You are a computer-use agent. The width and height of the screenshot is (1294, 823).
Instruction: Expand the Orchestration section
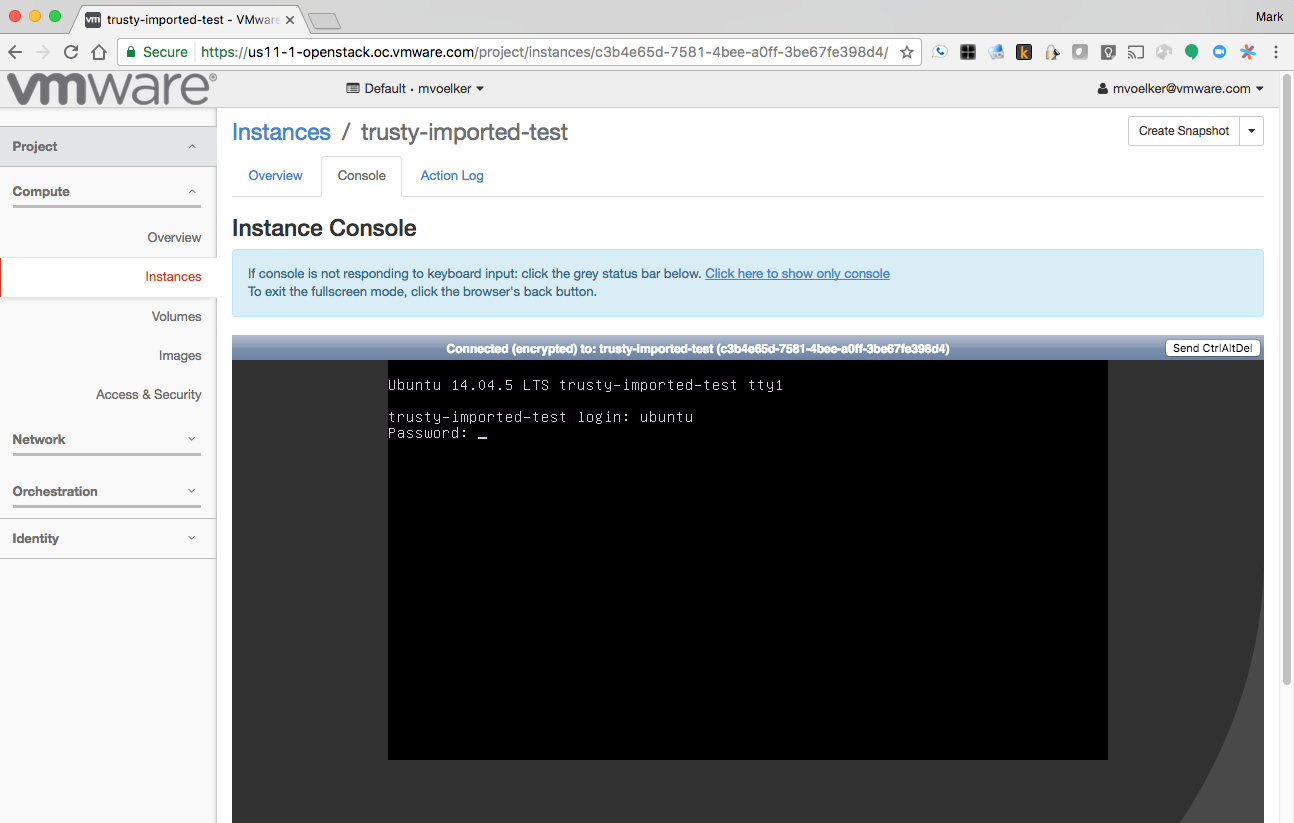click(107, 491)
